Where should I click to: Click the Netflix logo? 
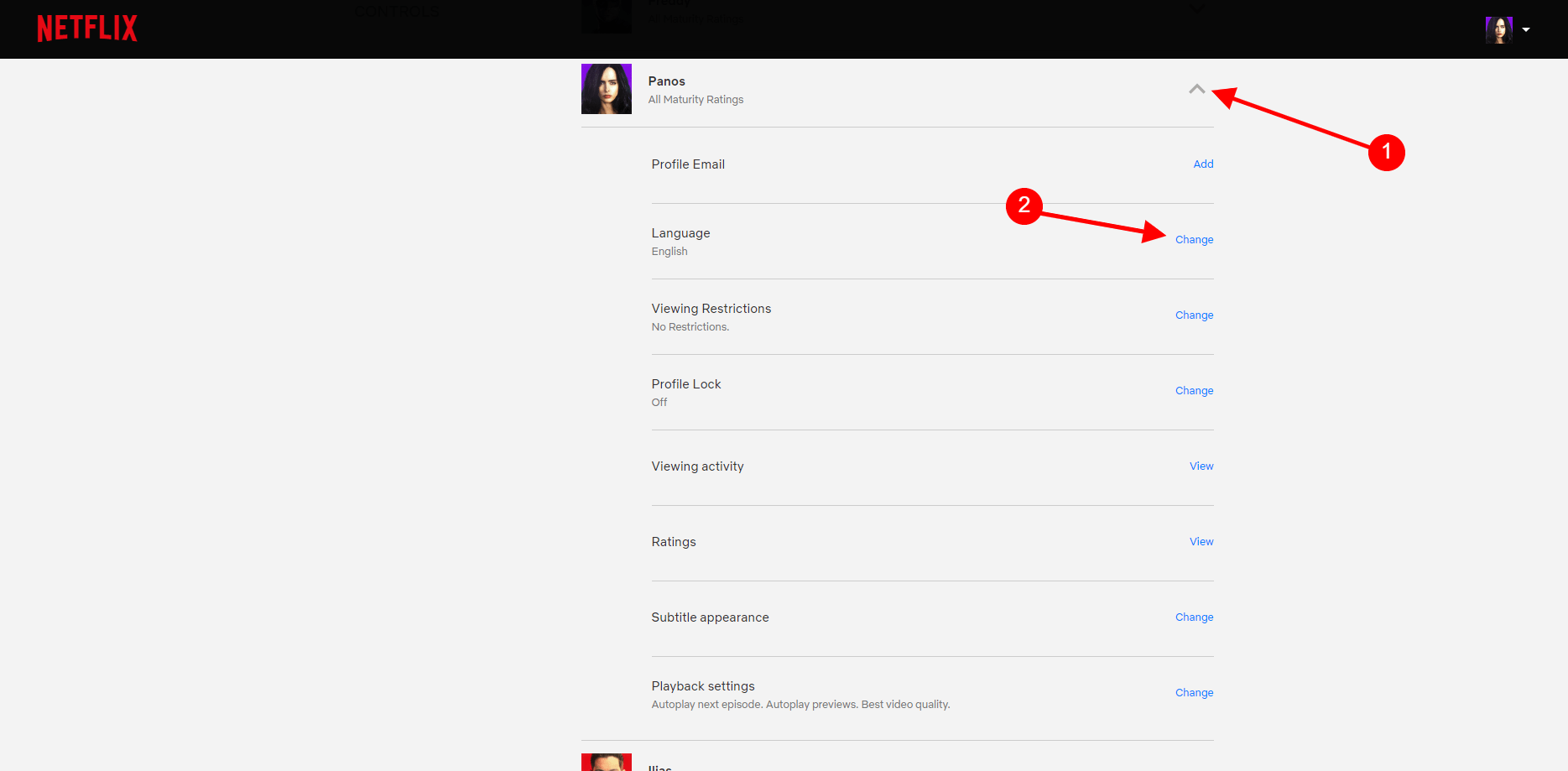point(87,29)
